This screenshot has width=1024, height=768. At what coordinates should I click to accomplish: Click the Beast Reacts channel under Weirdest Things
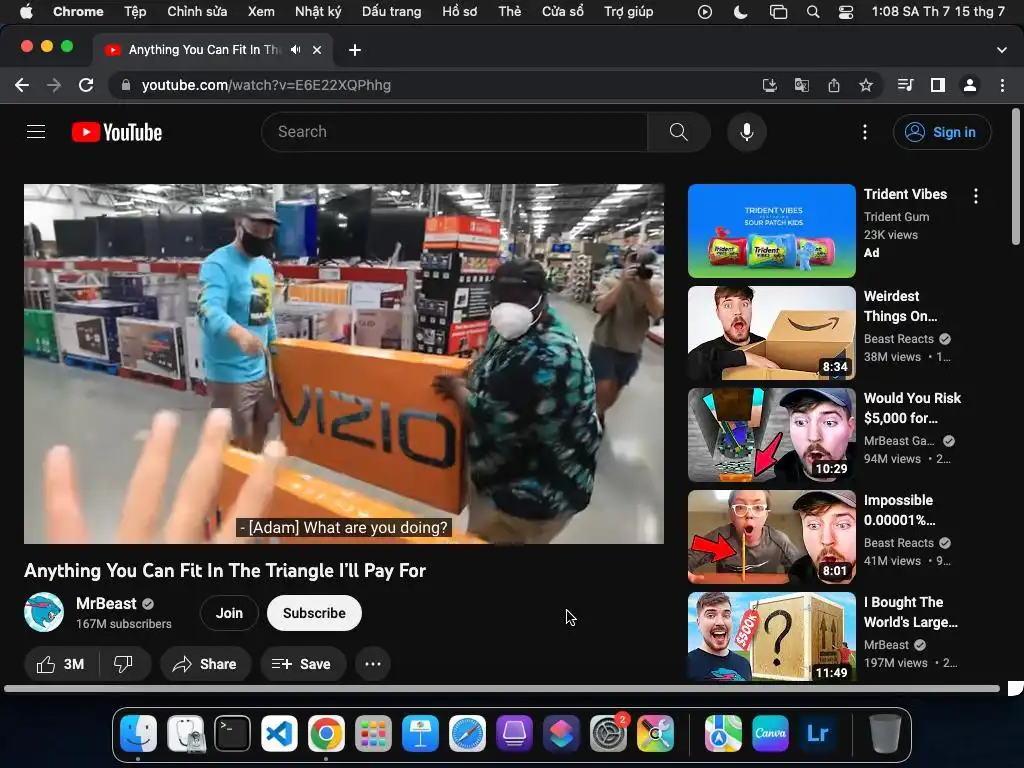pyautogui.click(x=899, y=339)
